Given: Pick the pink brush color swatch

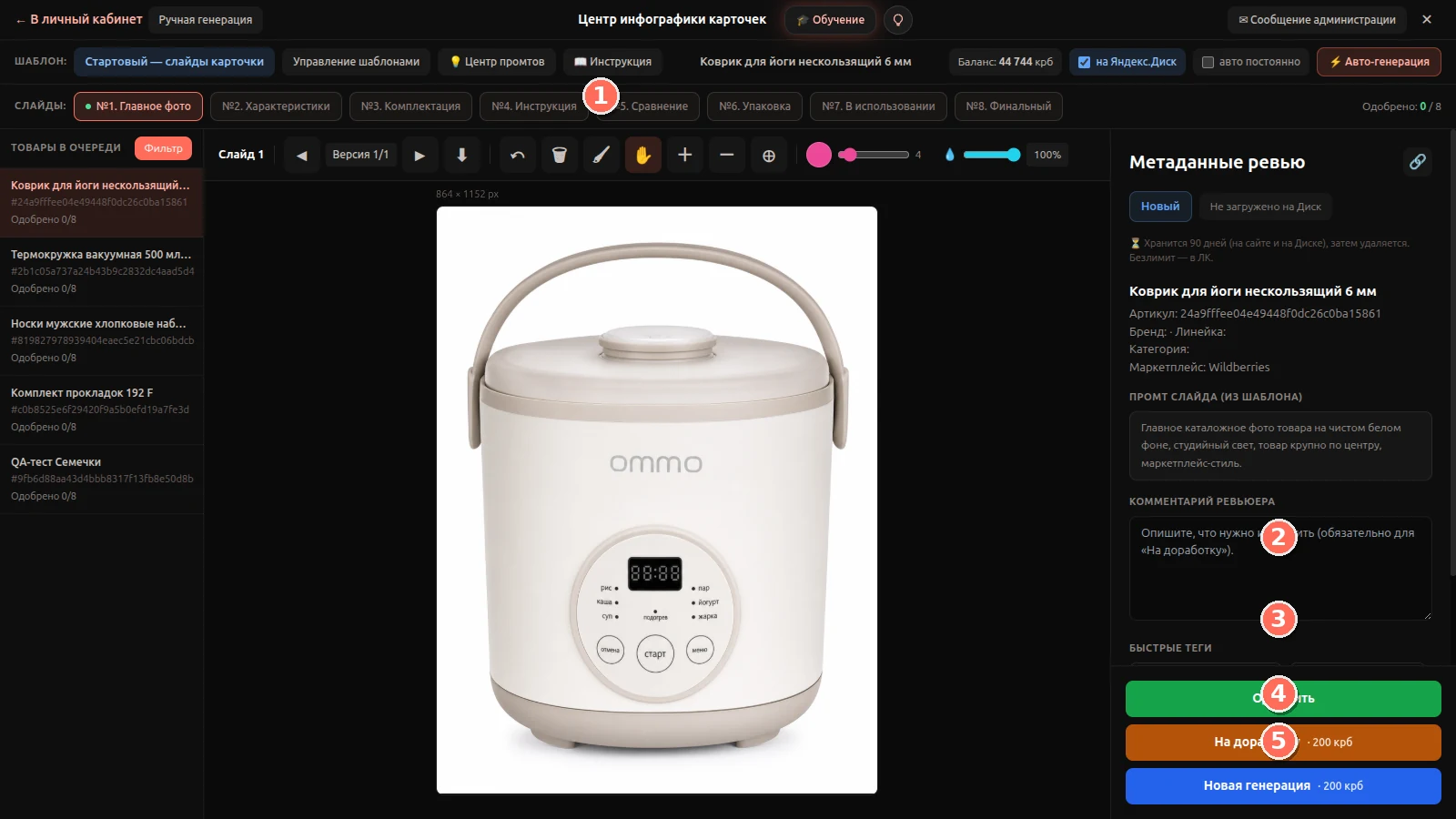Looking at the screenshot, I should point(819,155).
